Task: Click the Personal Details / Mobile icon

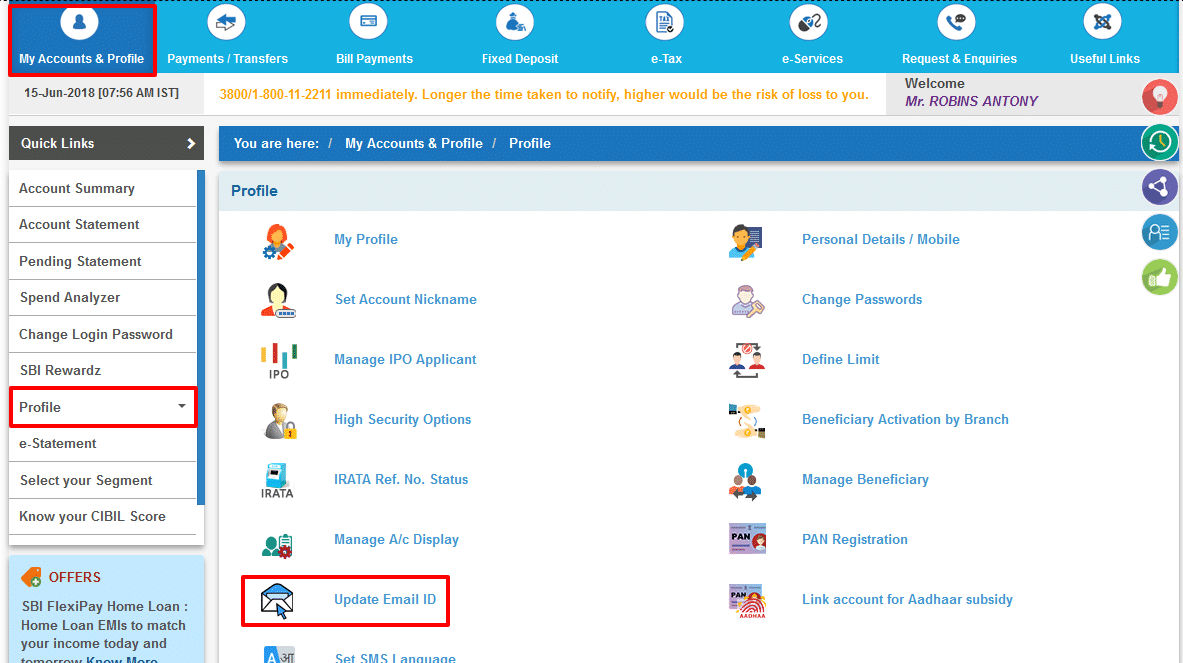Action: coord(746,241)
